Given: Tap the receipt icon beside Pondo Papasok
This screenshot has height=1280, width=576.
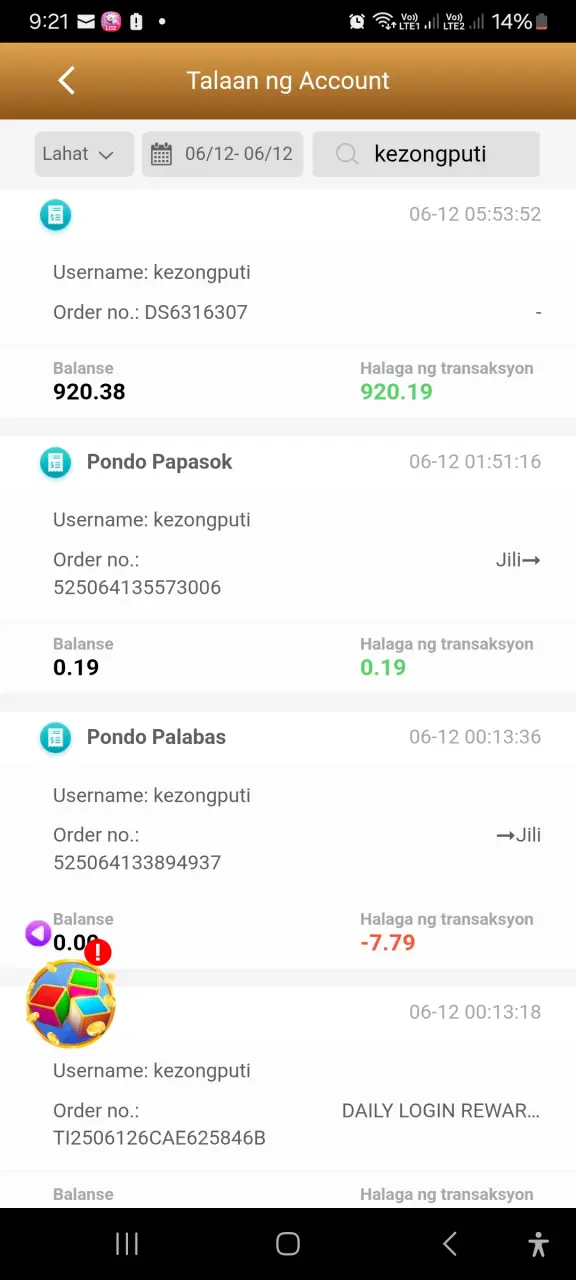Looking at the screenshot, I should [55, 462].
